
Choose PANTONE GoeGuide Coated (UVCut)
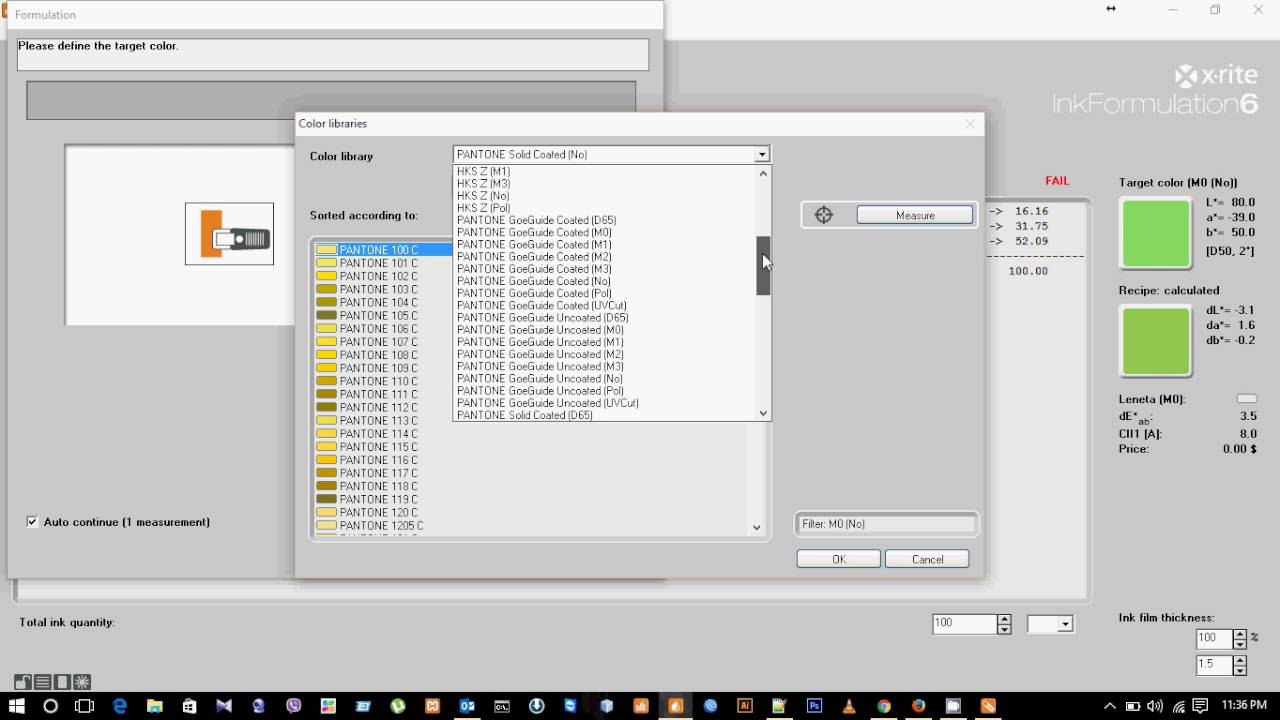tap(542, 306)
